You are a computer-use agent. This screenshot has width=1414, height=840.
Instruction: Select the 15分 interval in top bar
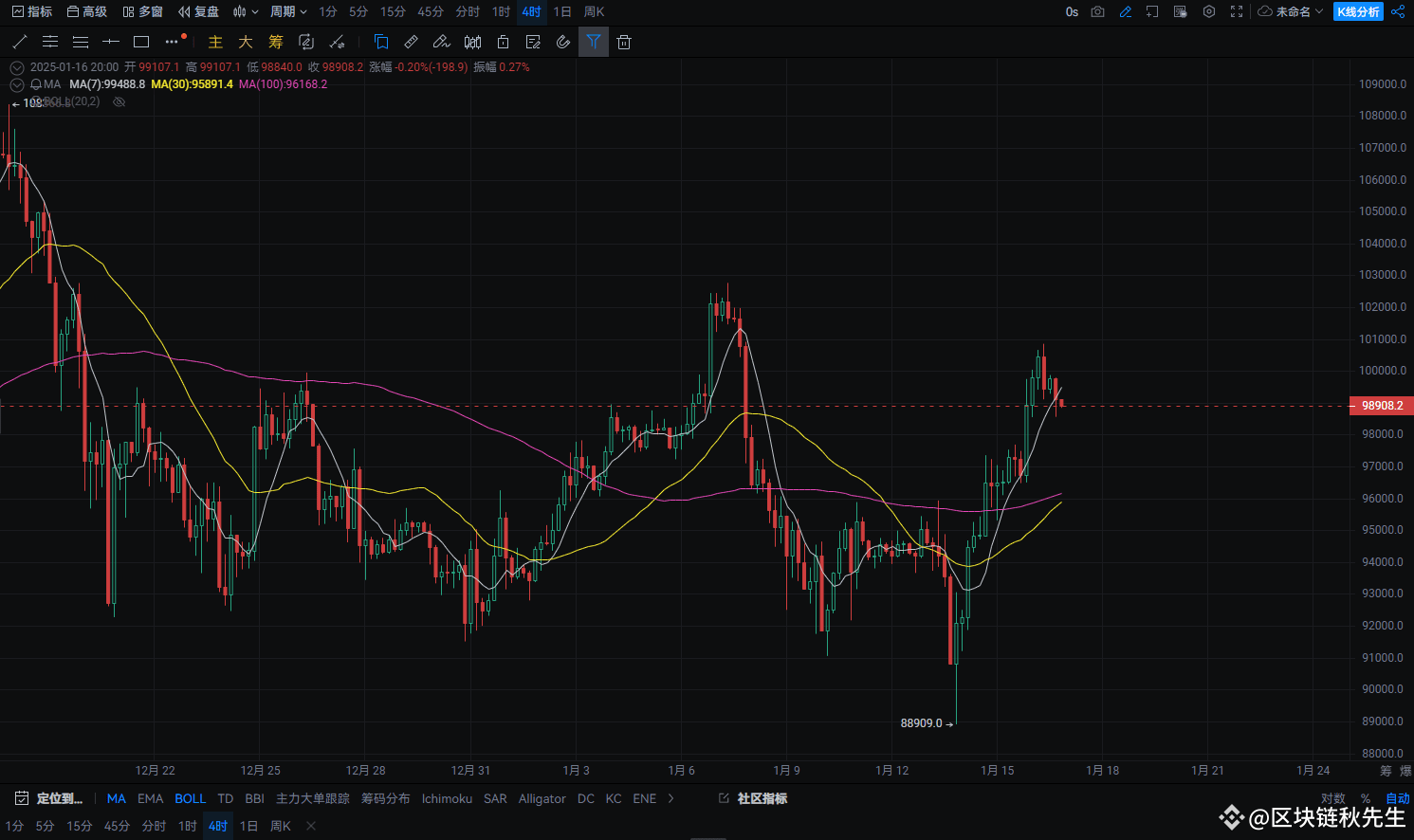pyautogui.click(x=393, y=11)
